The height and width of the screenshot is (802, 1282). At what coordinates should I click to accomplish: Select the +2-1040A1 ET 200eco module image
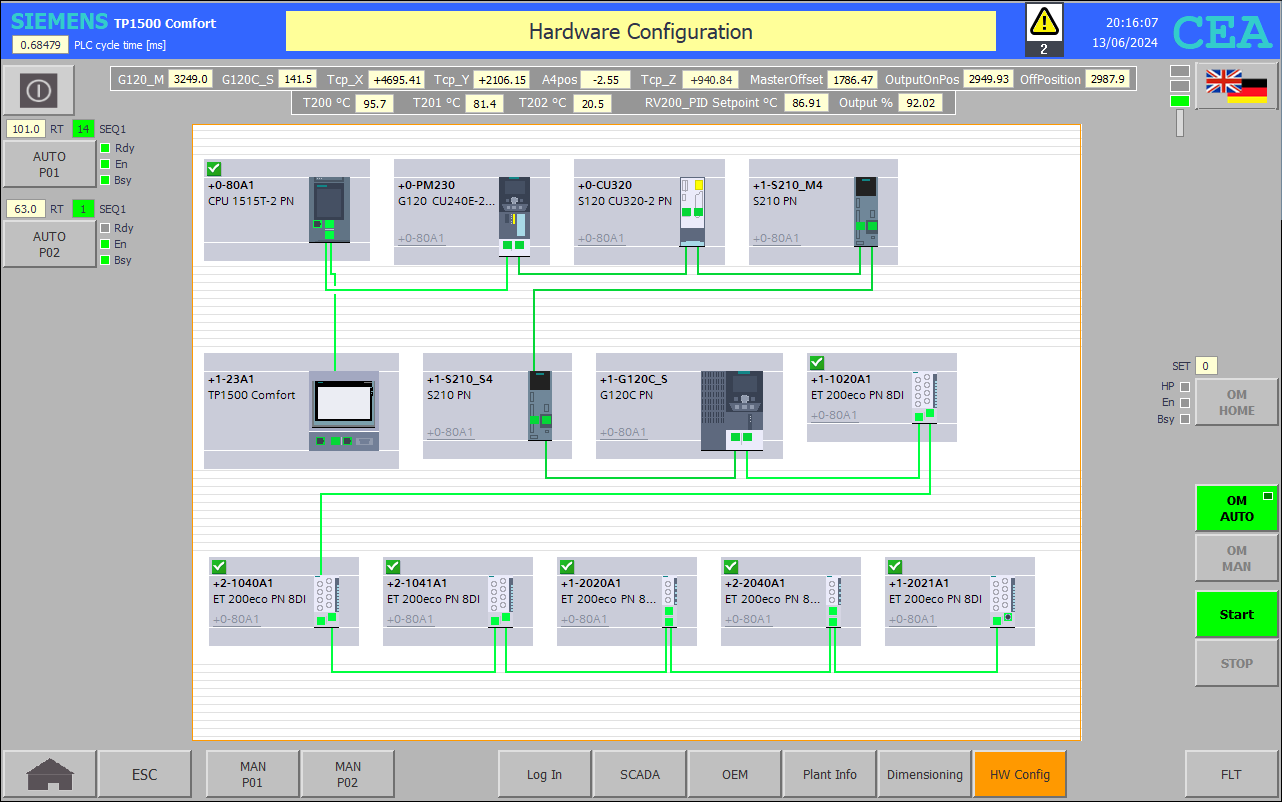[326, 601]
